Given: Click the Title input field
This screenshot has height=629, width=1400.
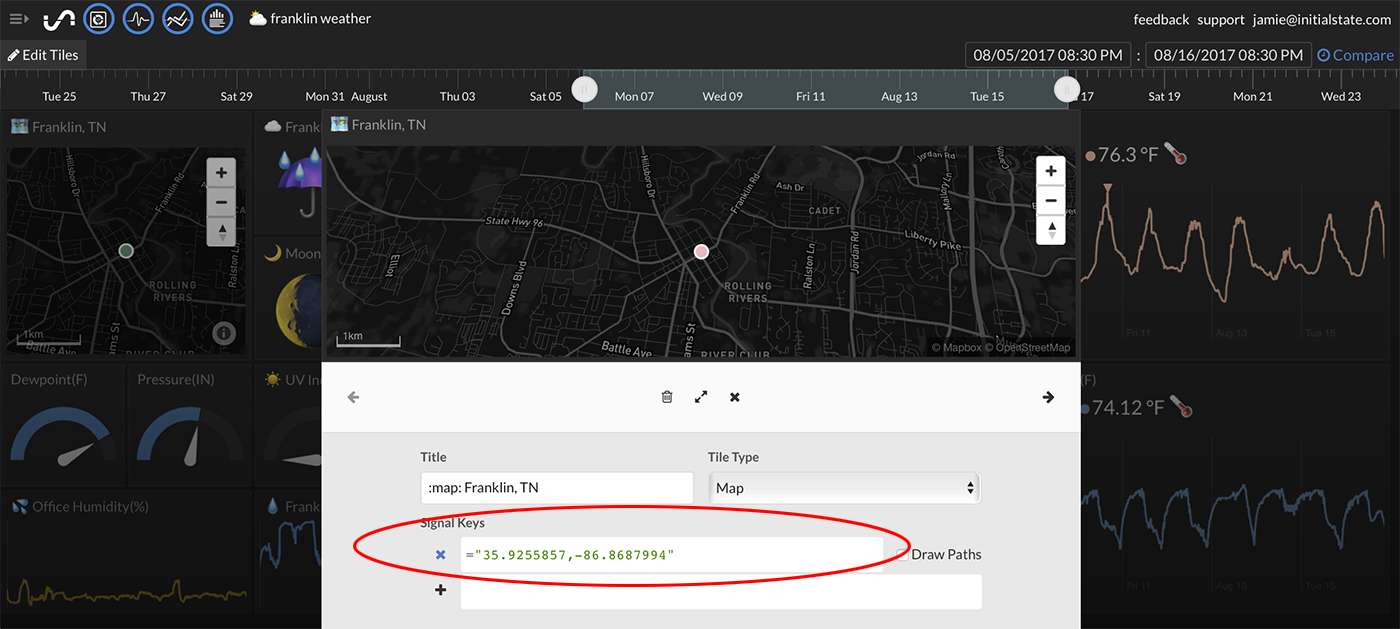Looking at the screenshot, I should click(556, 488).
